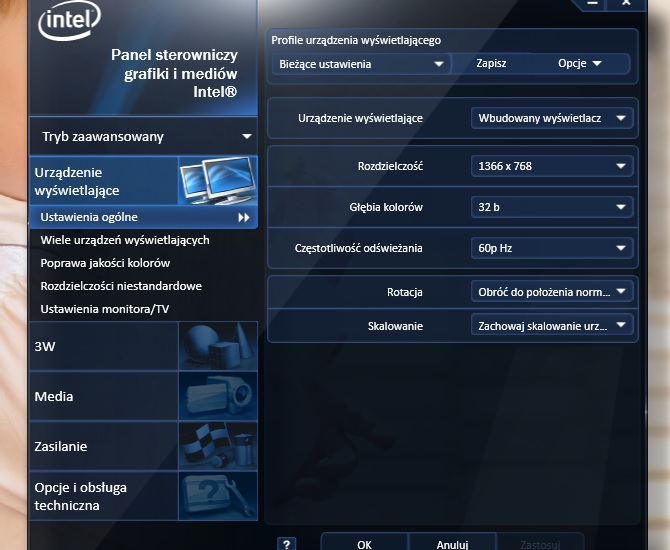Viewport: 670px width, 550px height.
Task: Click the Częstotliwość odświeżania label
Action: pyautogui.click(x=359, y=248)
